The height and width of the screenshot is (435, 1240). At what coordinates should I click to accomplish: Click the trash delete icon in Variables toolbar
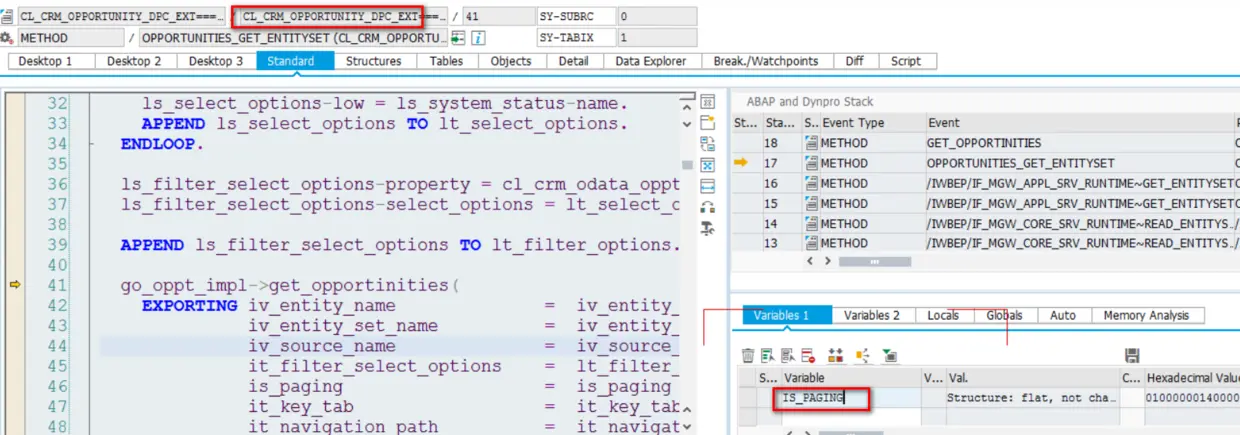click(x=748, y=355)
